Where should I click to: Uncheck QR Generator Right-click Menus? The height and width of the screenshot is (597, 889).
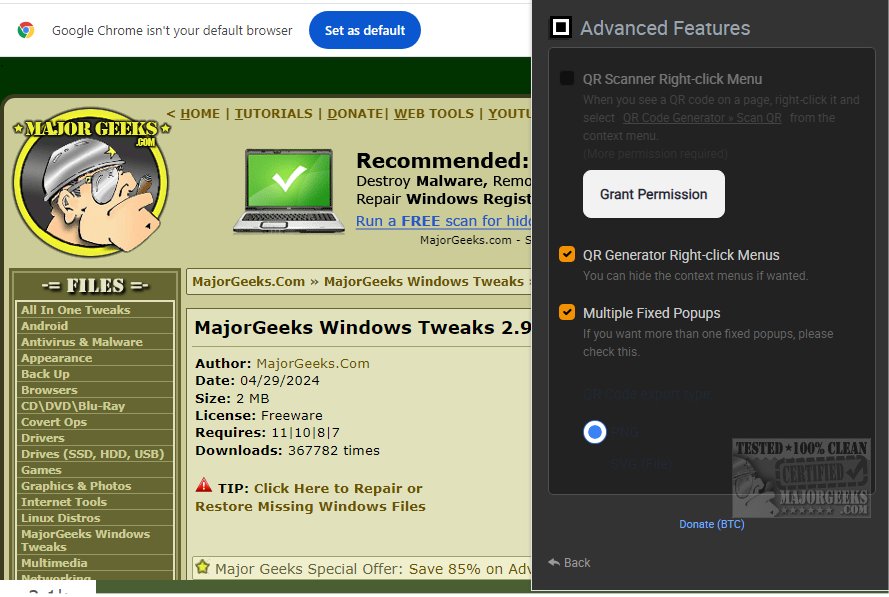tap(566, 254)
